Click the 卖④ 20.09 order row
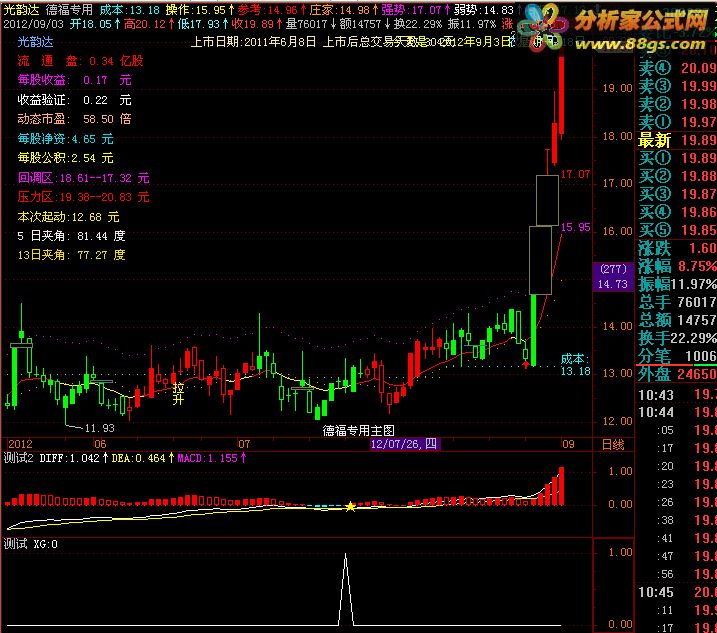The width and height of the screenshot is (717, 633). click(x=677, y=68)
